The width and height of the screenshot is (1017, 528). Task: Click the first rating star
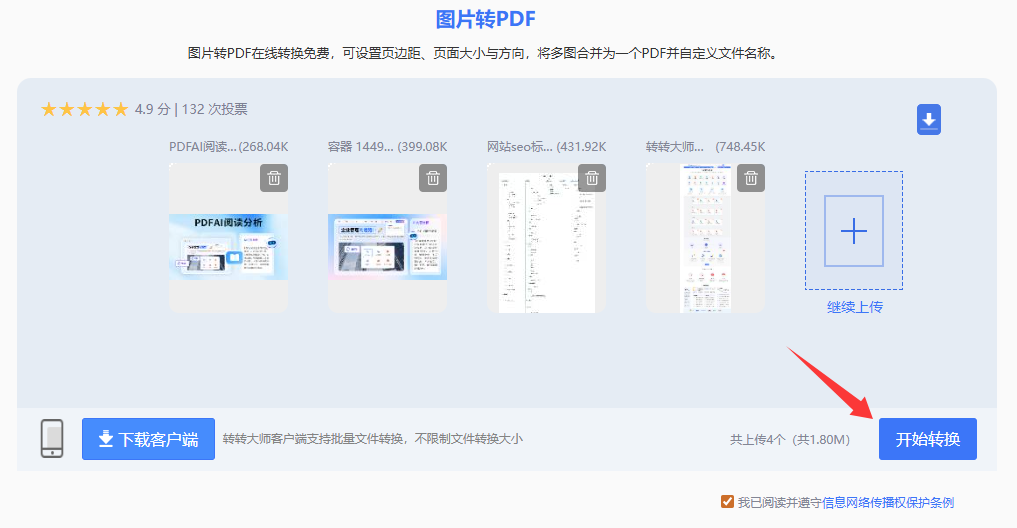pyautogui.click(x=49, y=109)
